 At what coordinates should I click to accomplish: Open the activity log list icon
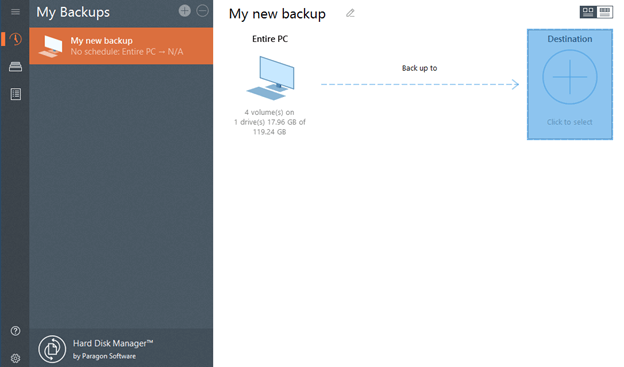pyautogui.click(x=16, y=94)
